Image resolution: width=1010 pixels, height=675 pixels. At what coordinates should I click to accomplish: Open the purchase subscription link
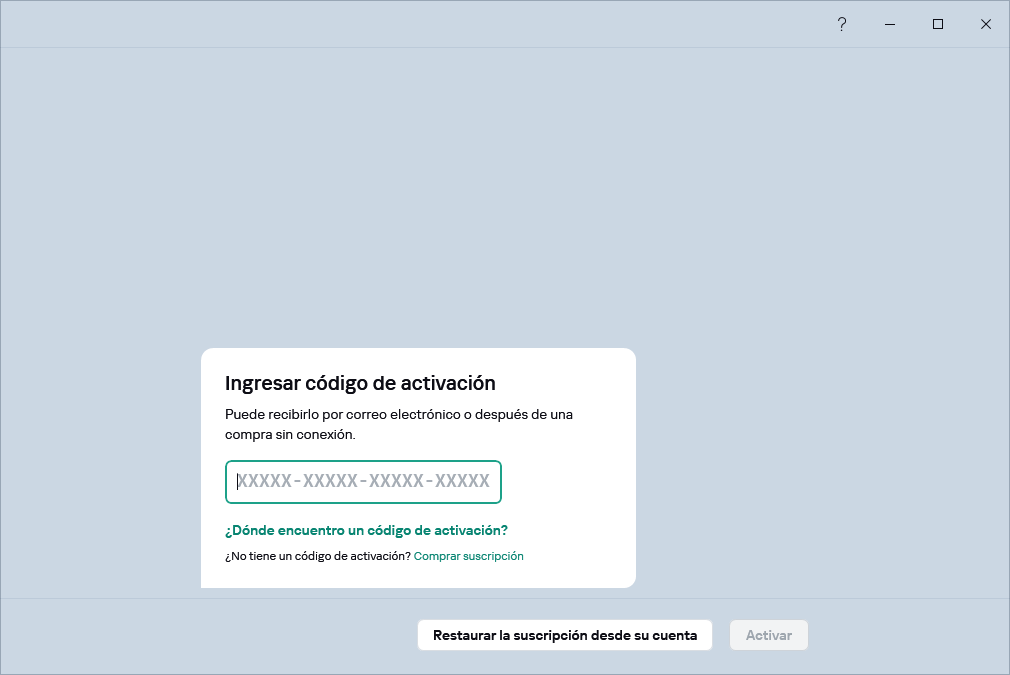pyautogui.click(x=467, y=555)
